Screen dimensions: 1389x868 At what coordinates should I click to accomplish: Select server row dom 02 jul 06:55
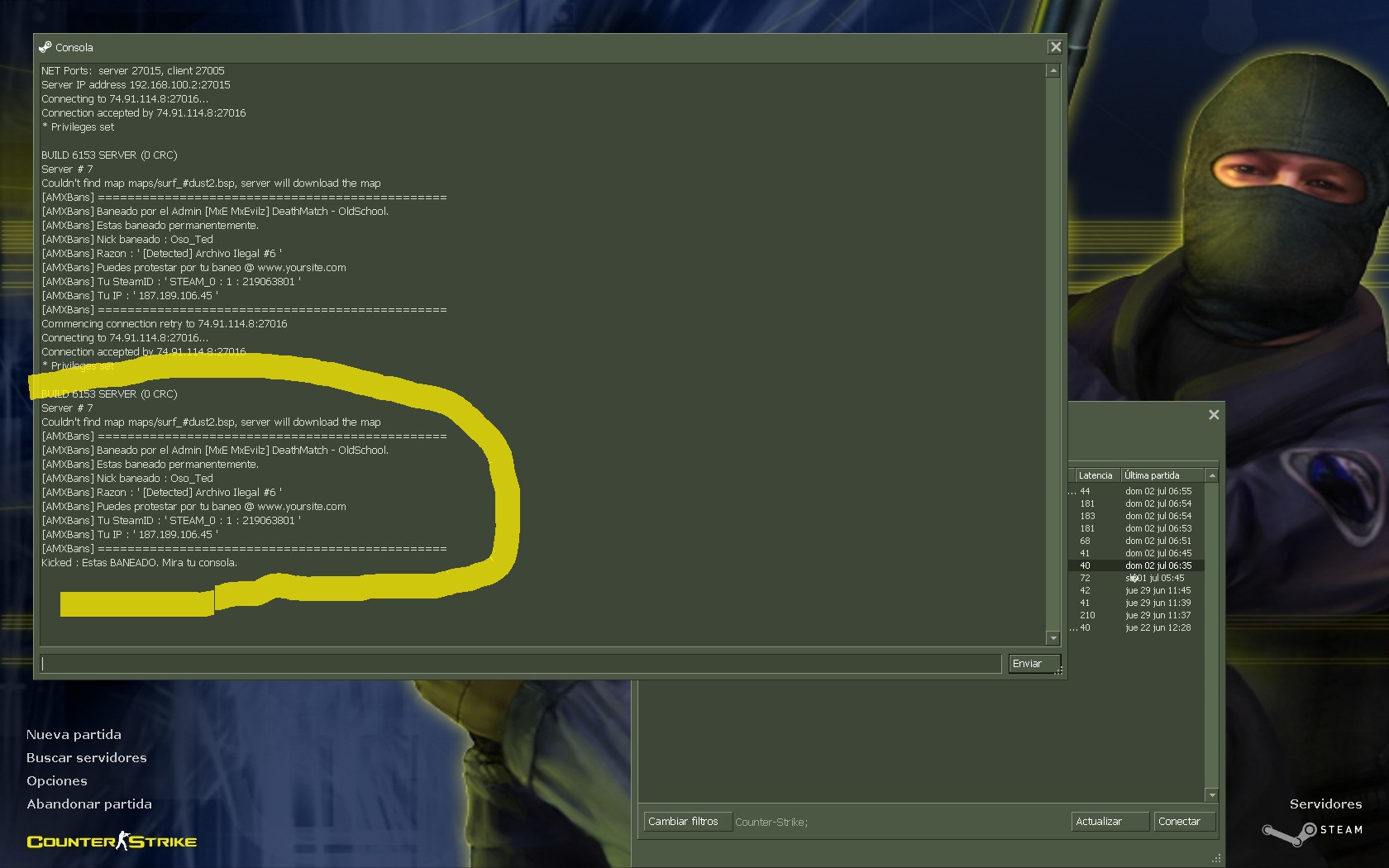(1137, 491)
